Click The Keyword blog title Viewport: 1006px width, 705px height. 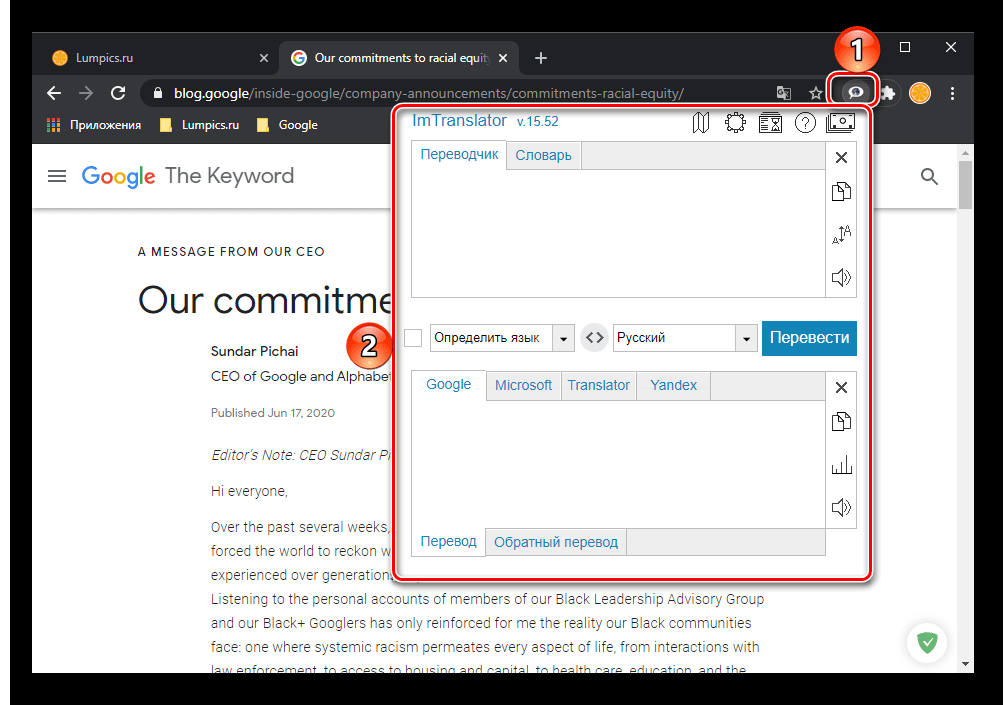pyautogui.click(x=230, y=176)
